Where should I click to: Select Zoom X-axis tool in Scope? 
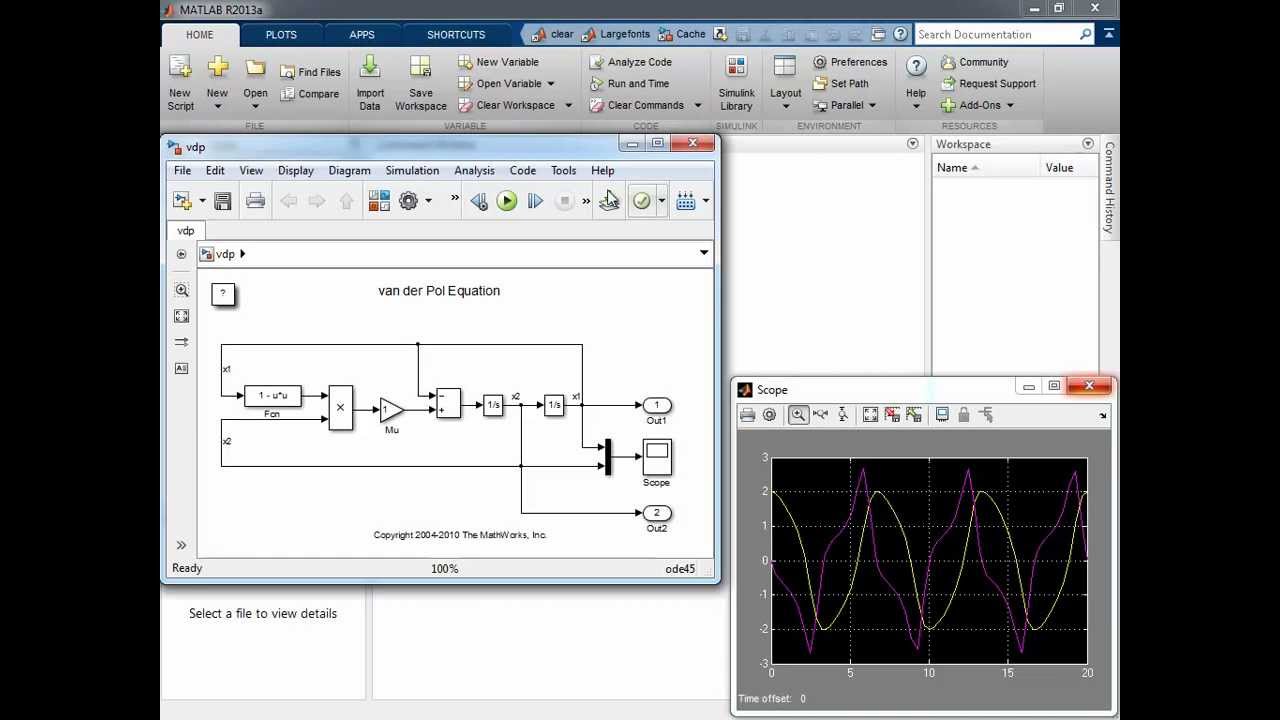820,415
